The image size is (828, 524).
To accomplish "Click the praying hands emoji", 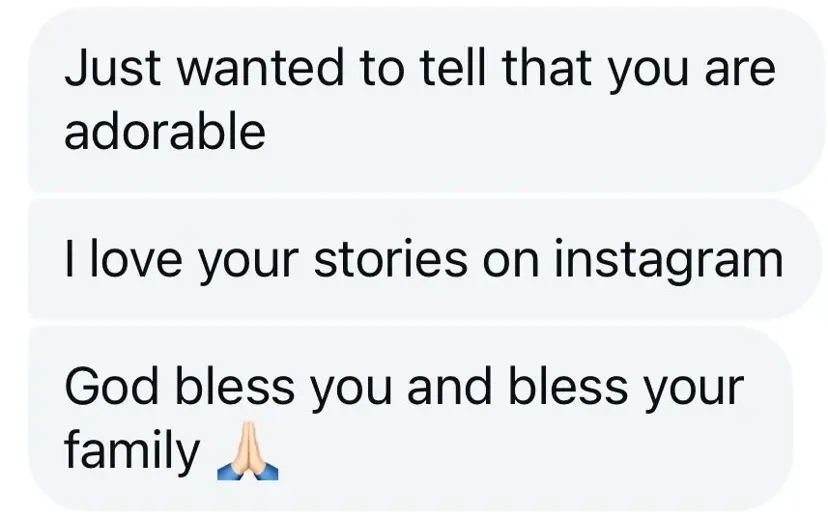I will (x=247, y=458).
